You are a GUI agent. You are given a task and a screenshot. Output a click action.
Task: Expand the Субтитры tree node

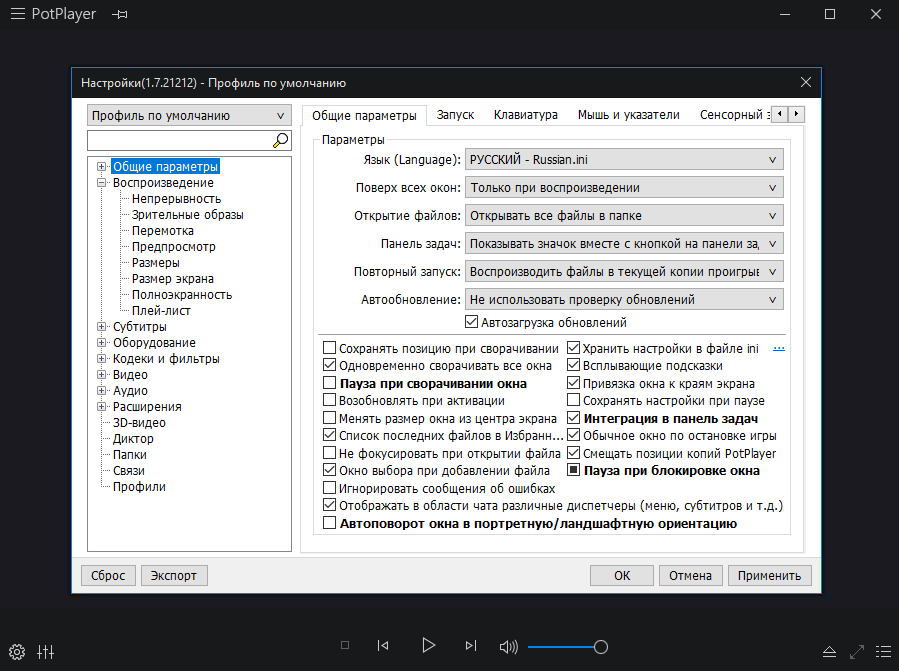tap(102, 327)
